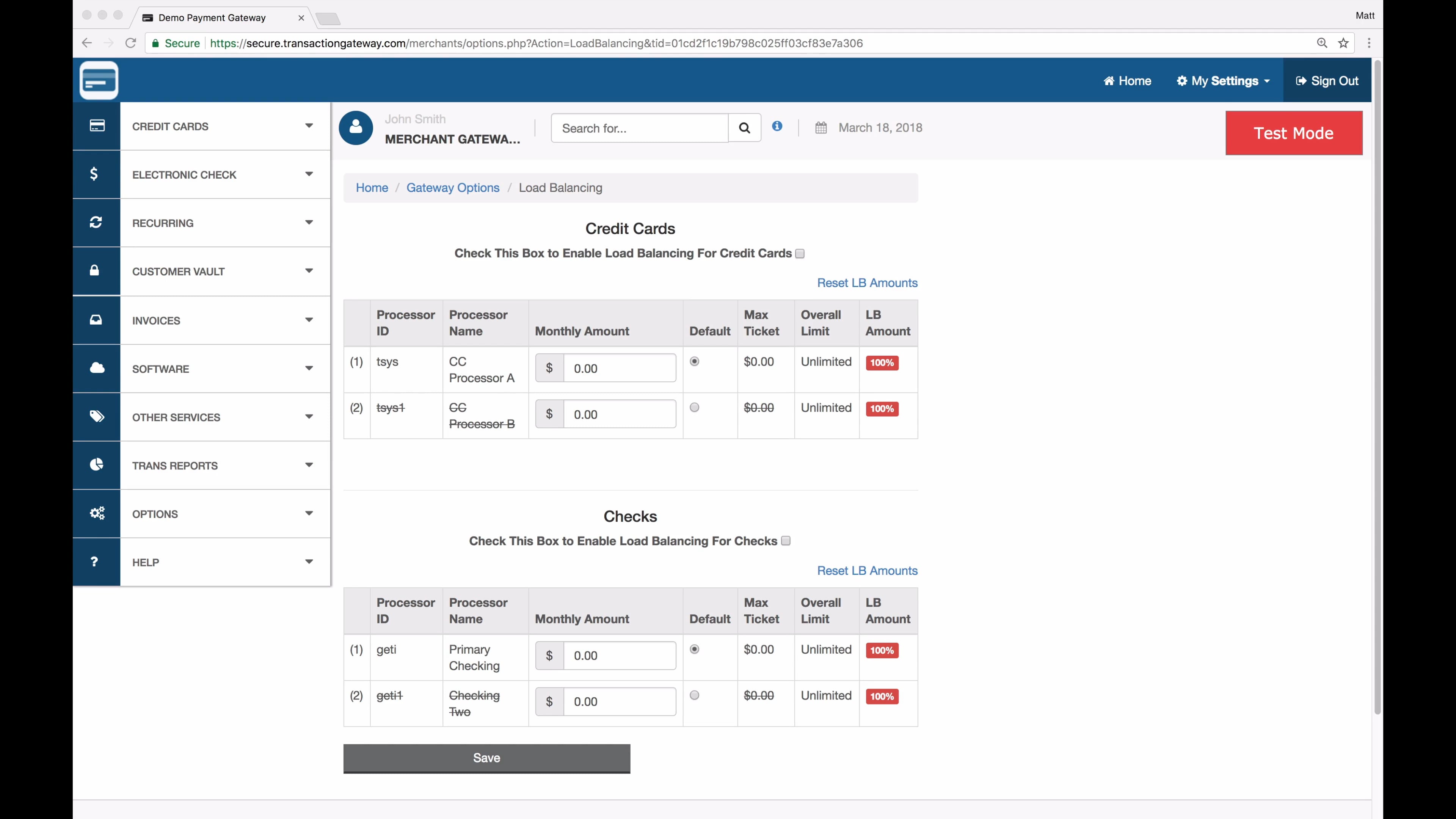The image size is (1456, 819).
Task: Expand the Invoices section chevron
Action: pos(309,319)
